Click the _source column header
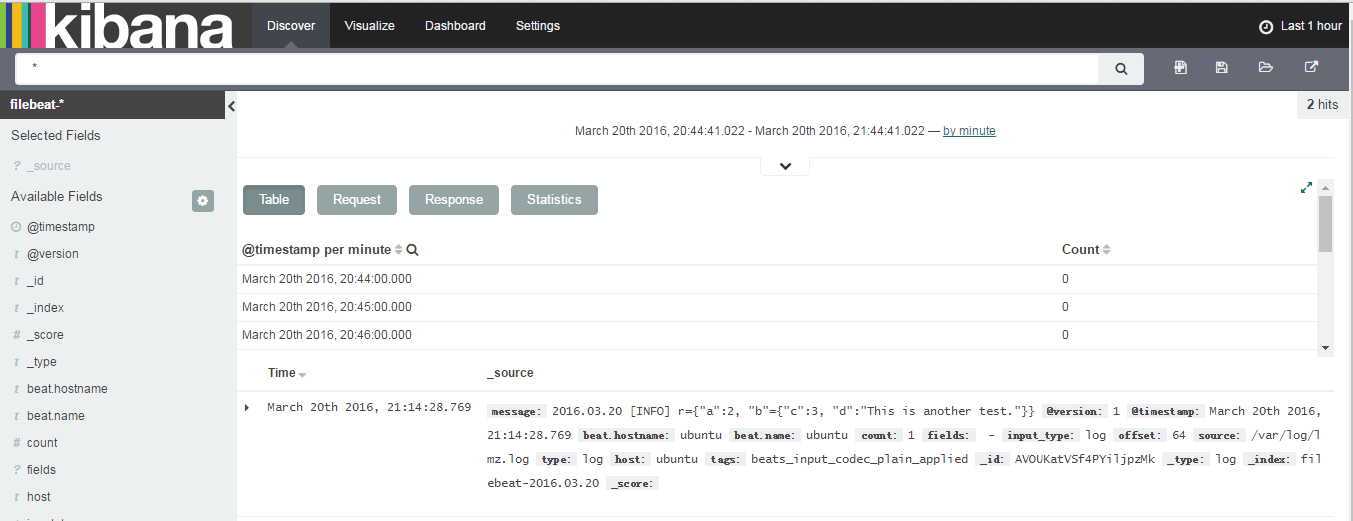 [510, 373]
